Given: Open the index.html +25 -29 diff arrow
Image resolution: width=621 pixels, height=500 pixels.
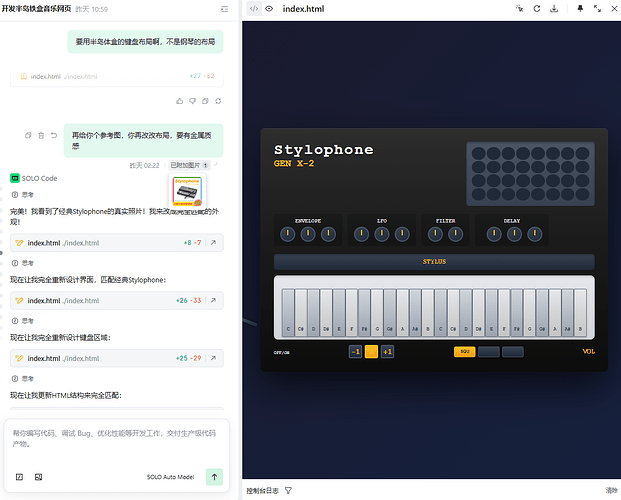Looking at the screenshot, I should [x=213, y=358].
